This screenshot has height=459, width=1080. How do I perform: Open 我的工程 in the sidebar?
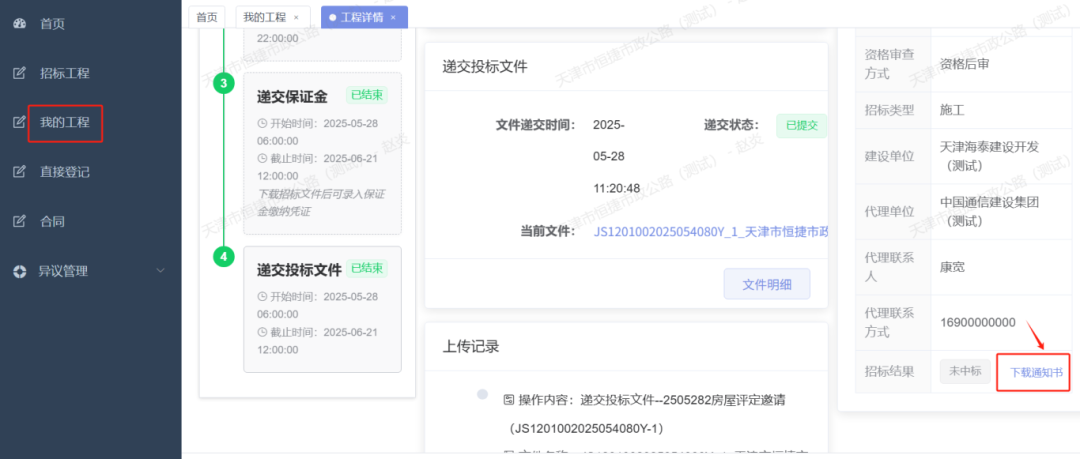(x=65, y=123)
